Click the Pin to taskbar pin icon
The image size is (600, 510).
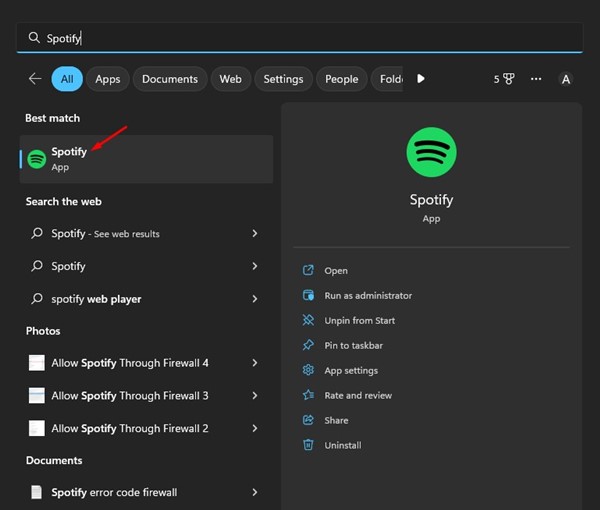pos(308,345)
